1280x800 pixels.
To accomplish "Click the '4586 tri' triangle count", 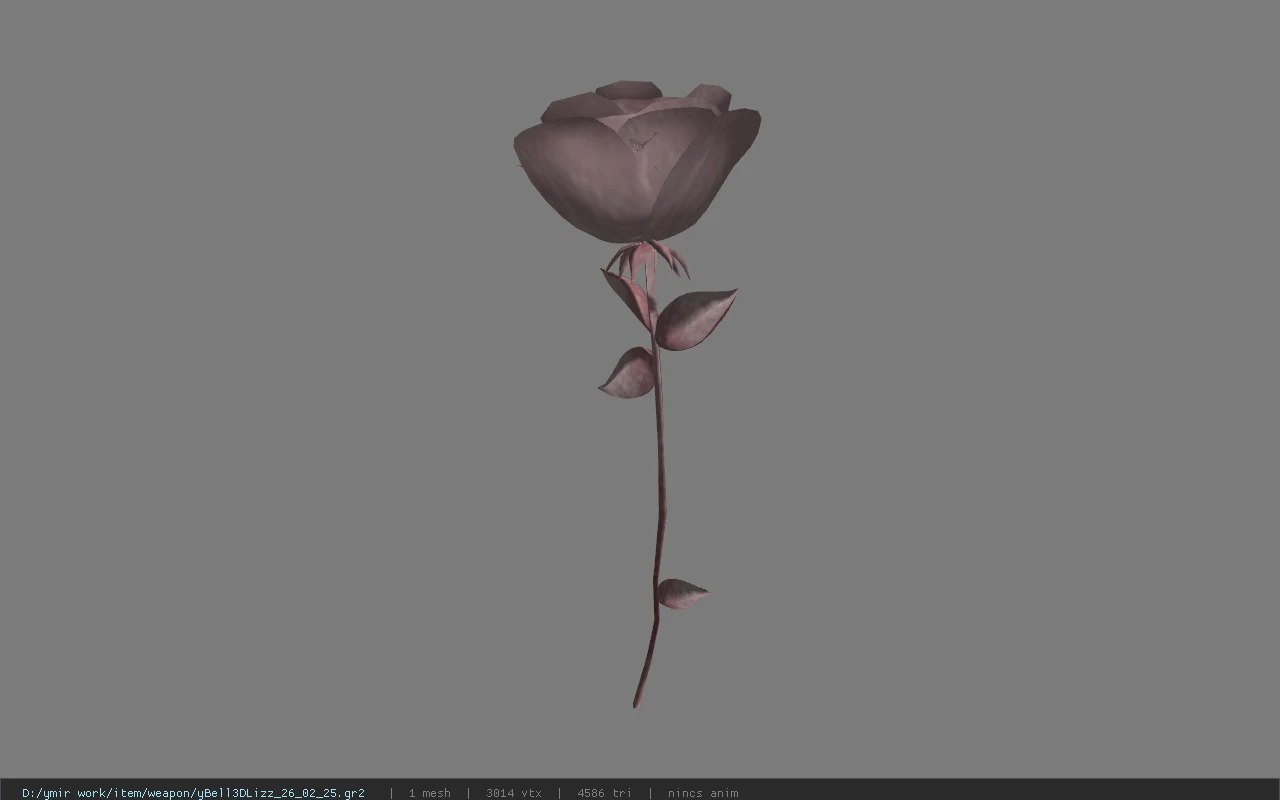I will click(x=604, y=793).
